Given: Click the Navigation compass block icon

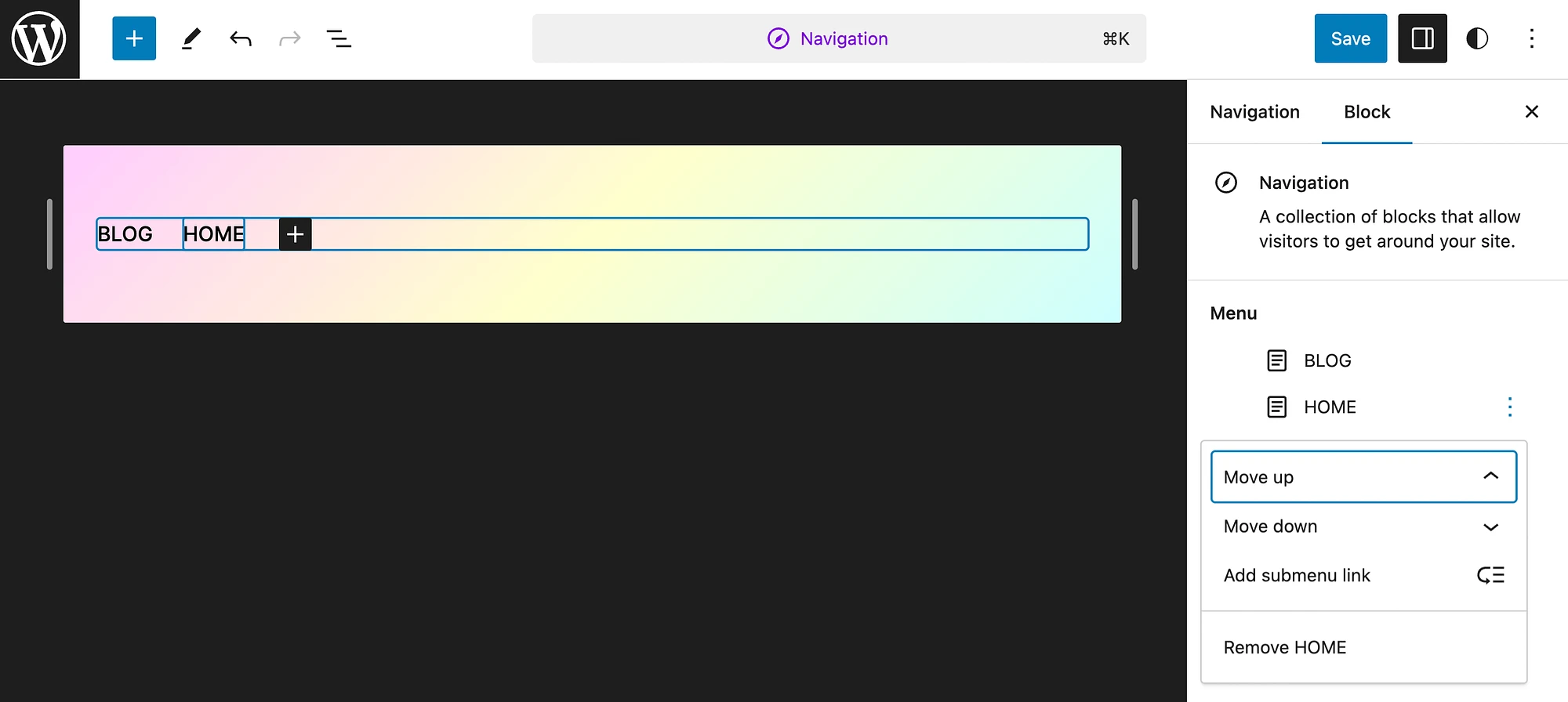Looking at the screenshot, I should point(1226,183).
